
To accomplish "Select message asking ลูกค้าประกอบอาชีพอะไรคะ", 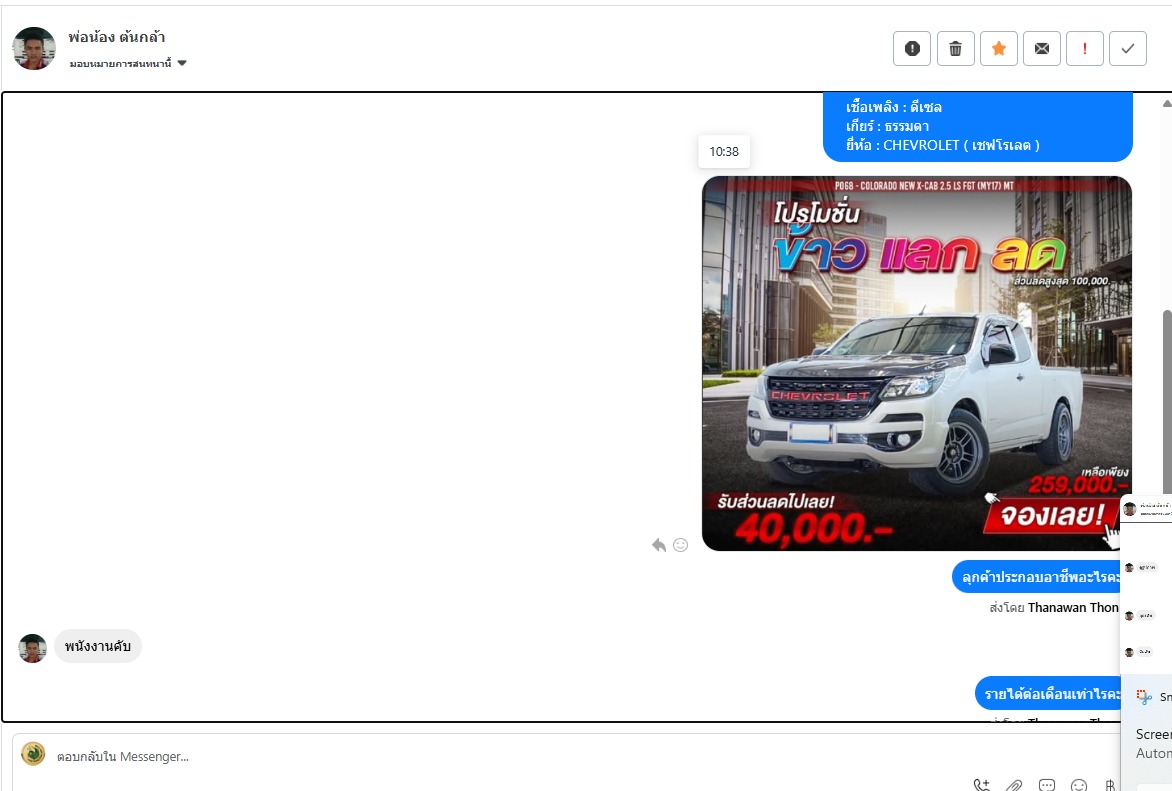I will [x=1036, y=577].
